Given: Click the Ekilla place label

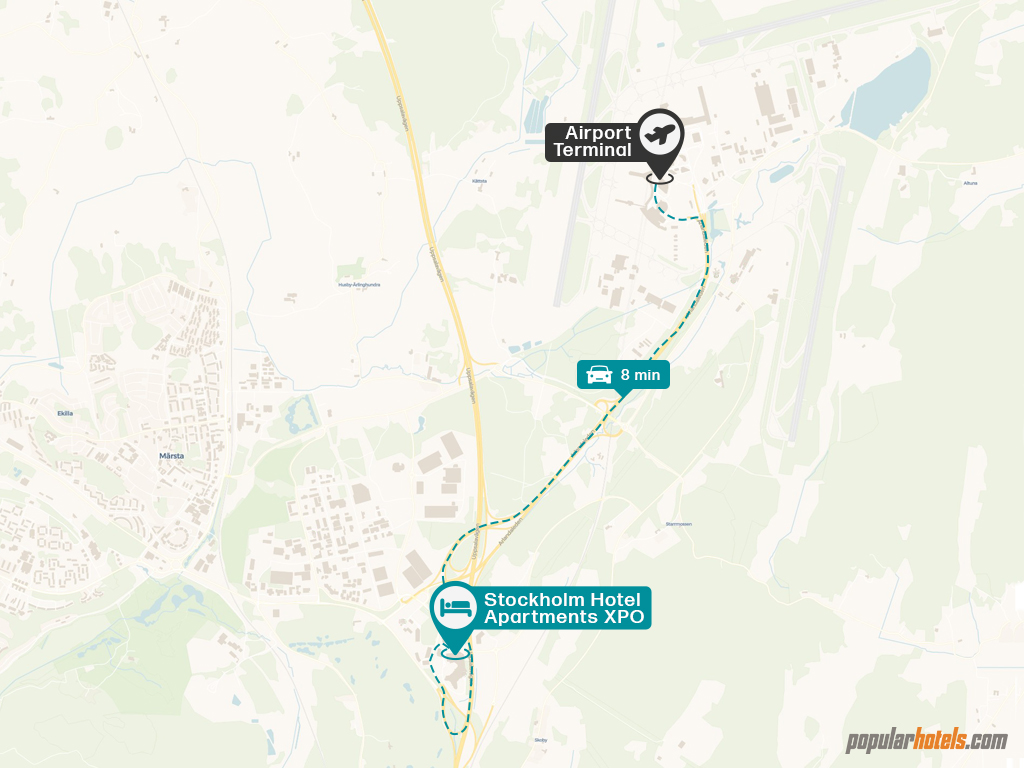Looking at the screenshot, I should [65, 413].
